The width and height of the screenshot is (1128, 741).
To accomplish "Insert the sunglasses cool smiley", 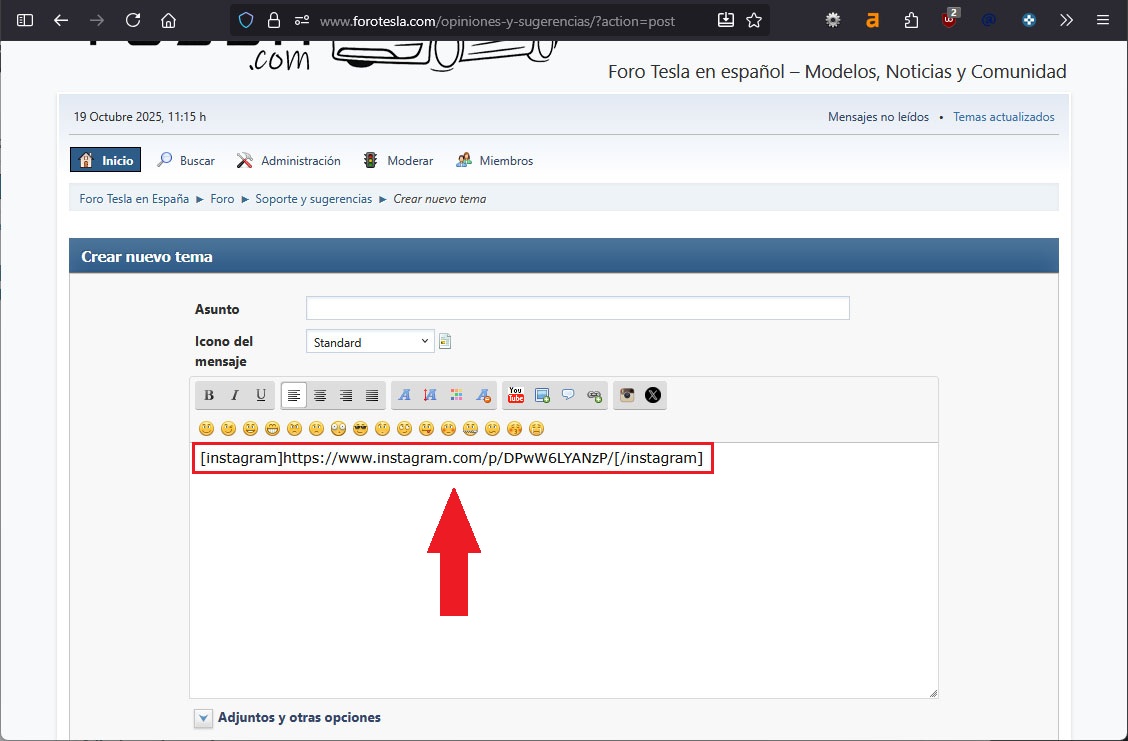I will [x=360, y=429].
